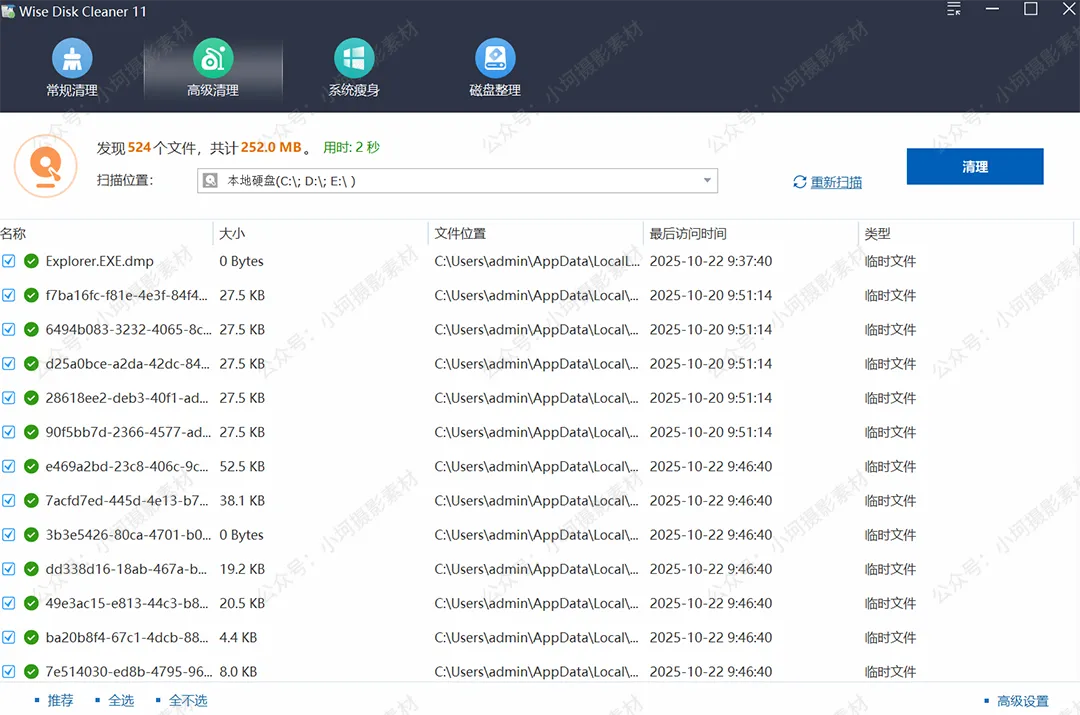This screenshot has width=1080, height=715.
Task: Switch to the 常规清理 tab label
Action: pos(72,90)
